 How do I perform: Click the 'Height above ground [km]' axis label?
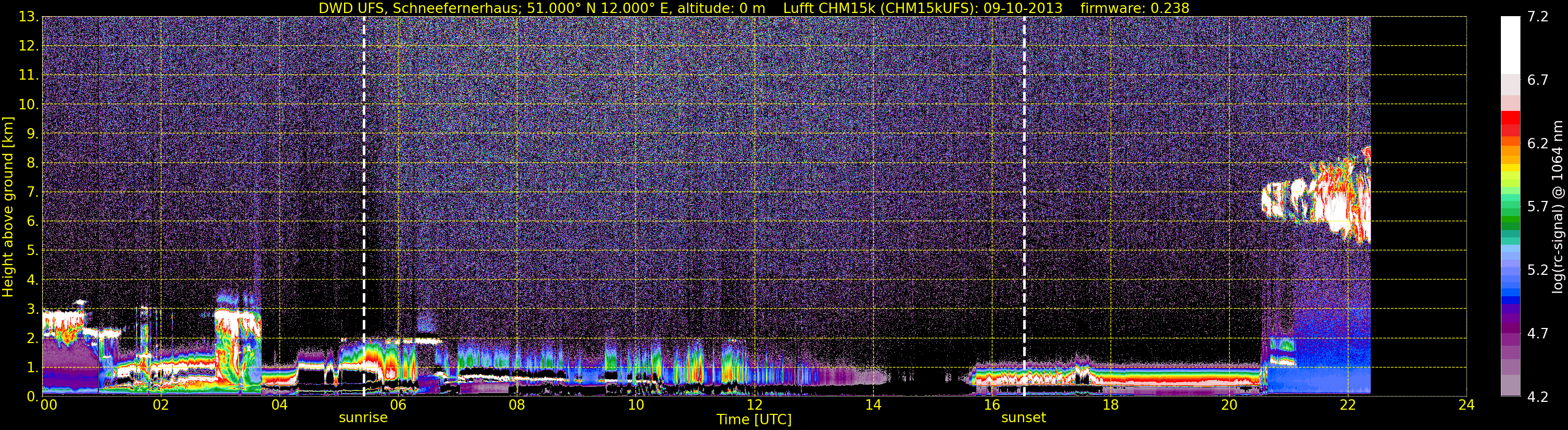point(7,207)
